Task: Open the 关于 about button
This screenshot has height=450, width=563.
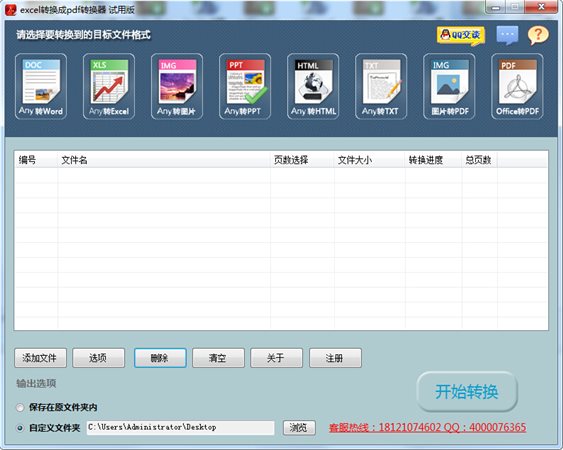Action: point(276,358)
